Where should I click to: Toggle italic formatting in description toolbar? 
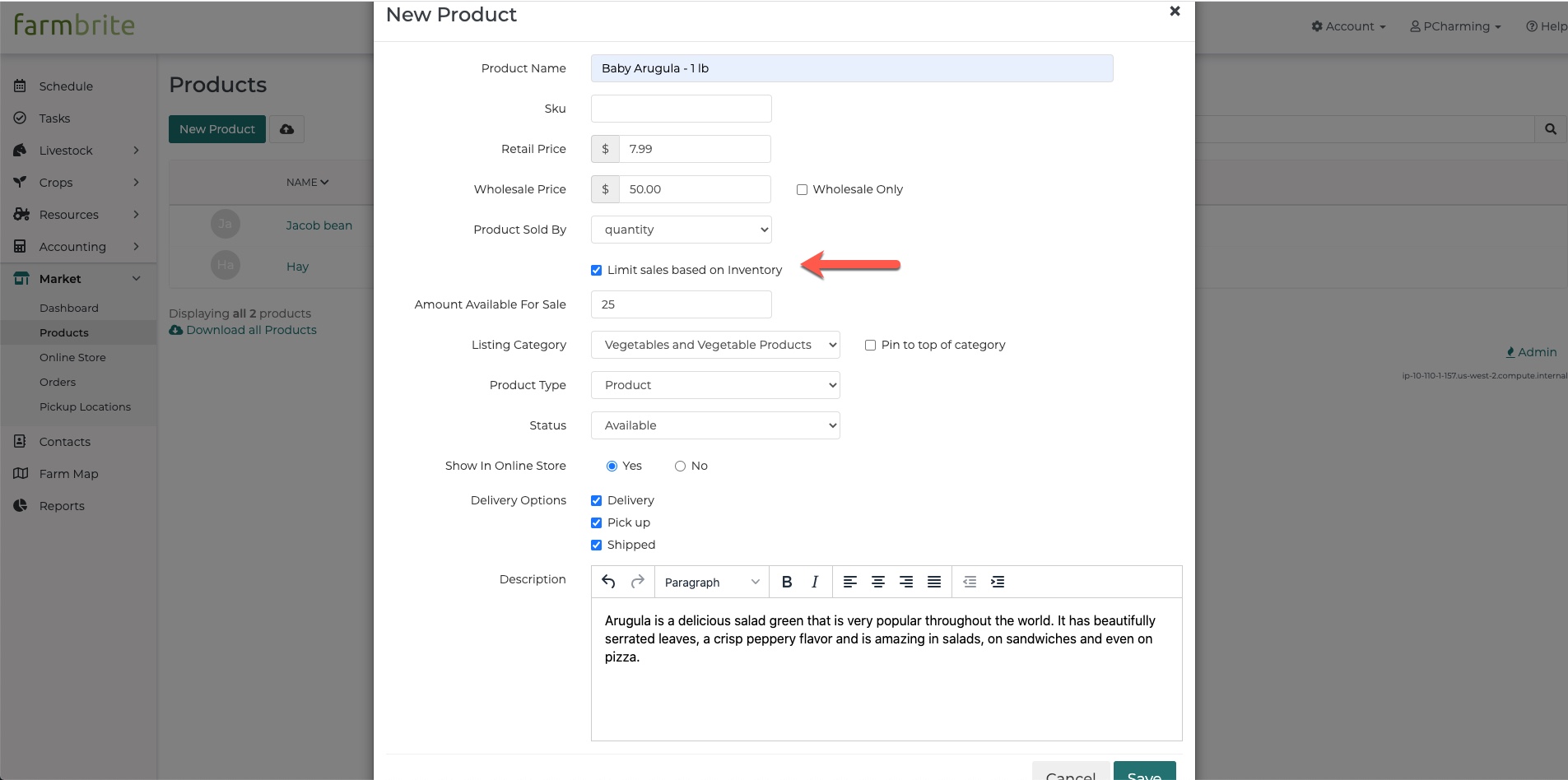(815, 582)
